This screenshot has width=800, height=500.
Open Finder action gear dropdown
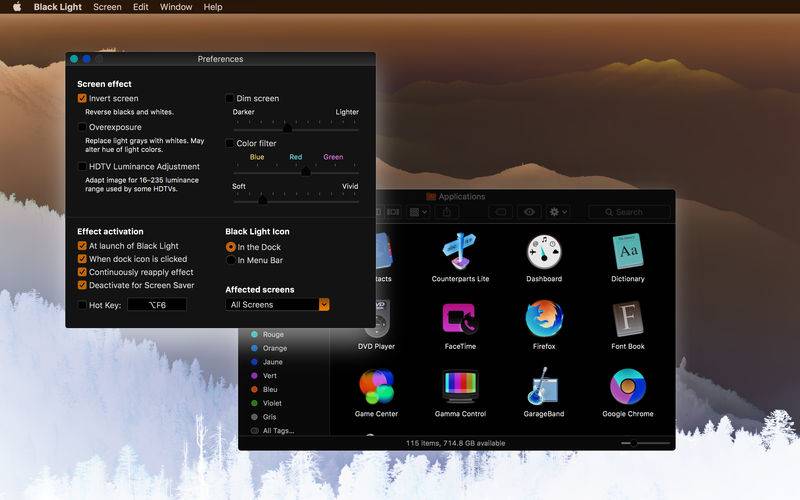[x=558, y=212]
